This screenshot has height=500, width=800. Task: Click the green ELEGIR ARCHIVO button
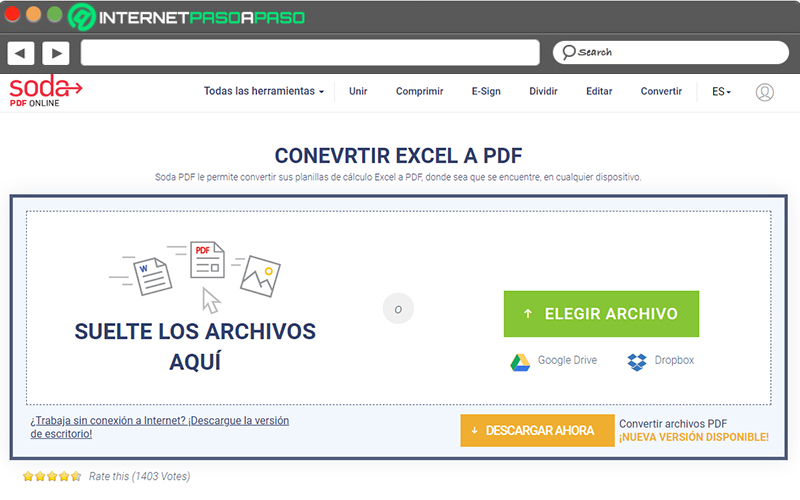coord(601,314)
